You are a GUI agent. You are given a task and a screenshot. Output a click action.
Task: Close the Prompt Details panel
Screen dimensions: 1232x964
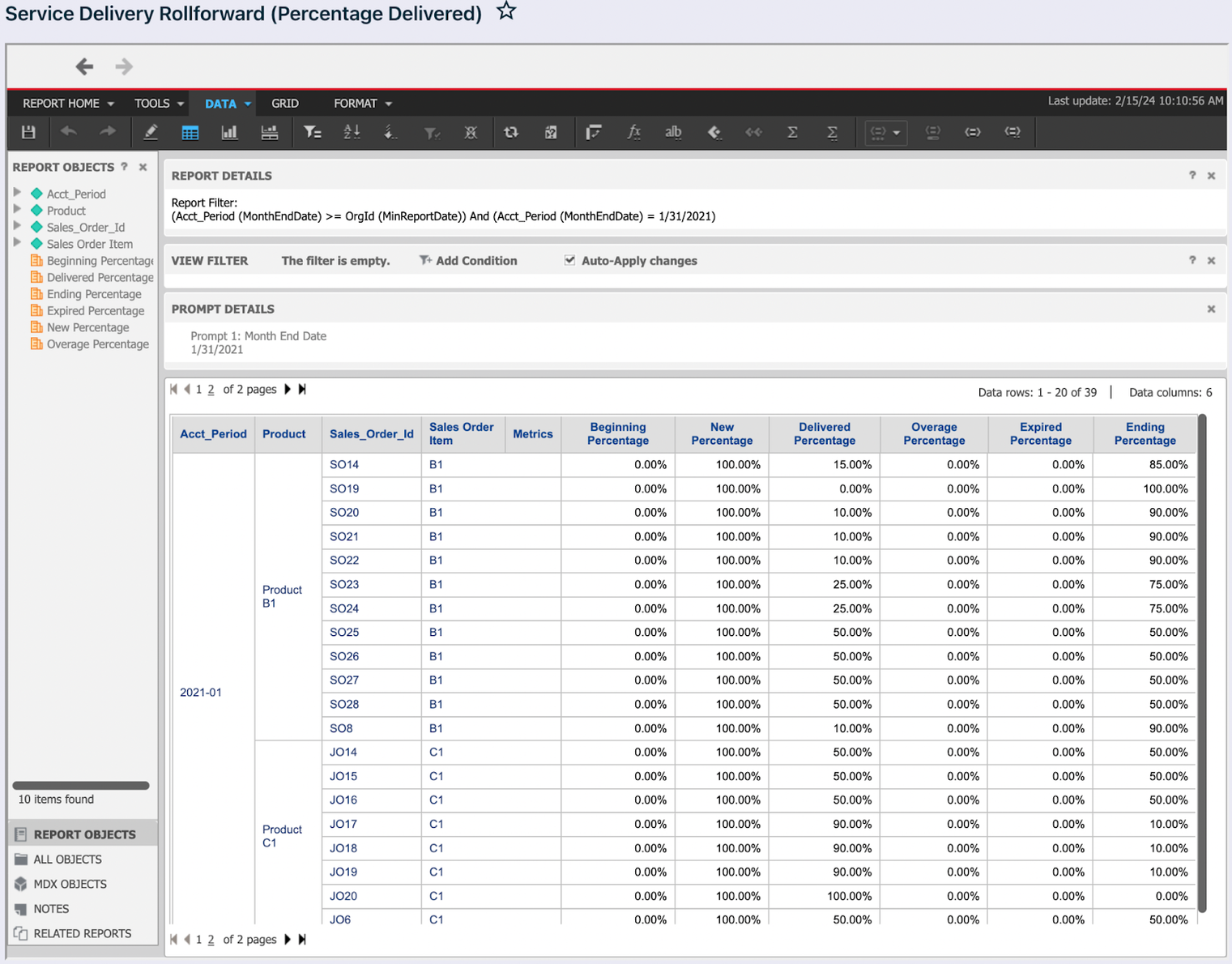click(1211, 309)
